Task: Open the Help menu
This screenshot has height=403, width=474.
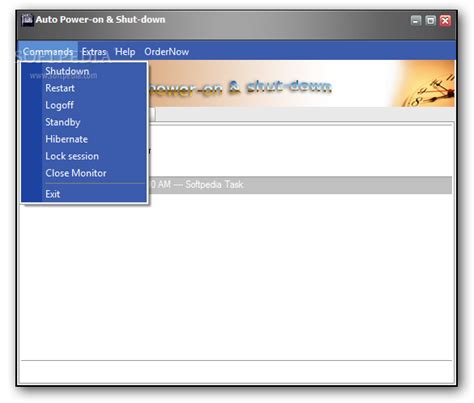Action: 125,52
